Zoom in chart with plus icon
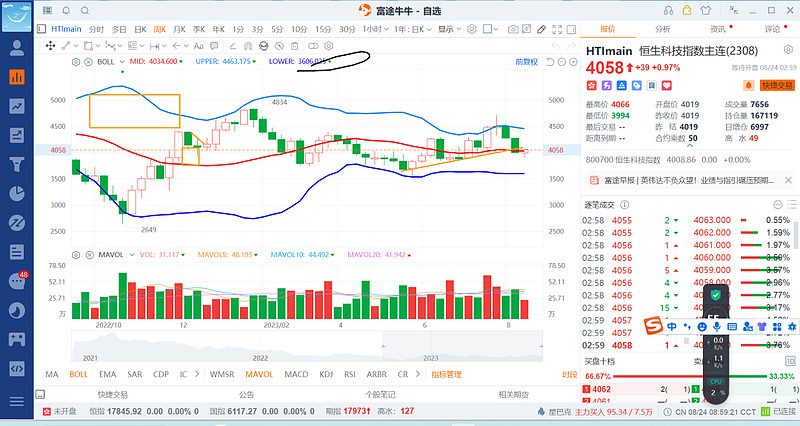 (573, 62)
